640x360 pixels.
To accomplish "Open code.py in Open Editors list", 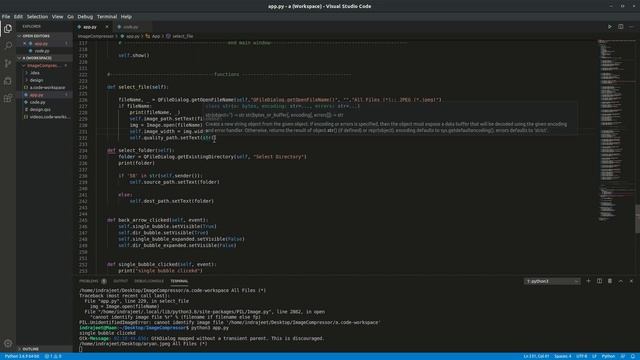I will point(42,51).
